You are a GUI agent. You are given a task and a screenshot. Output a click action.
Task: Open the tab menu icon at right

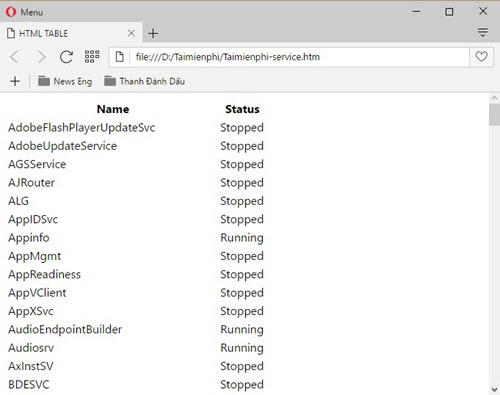click(x=482, y=32)
